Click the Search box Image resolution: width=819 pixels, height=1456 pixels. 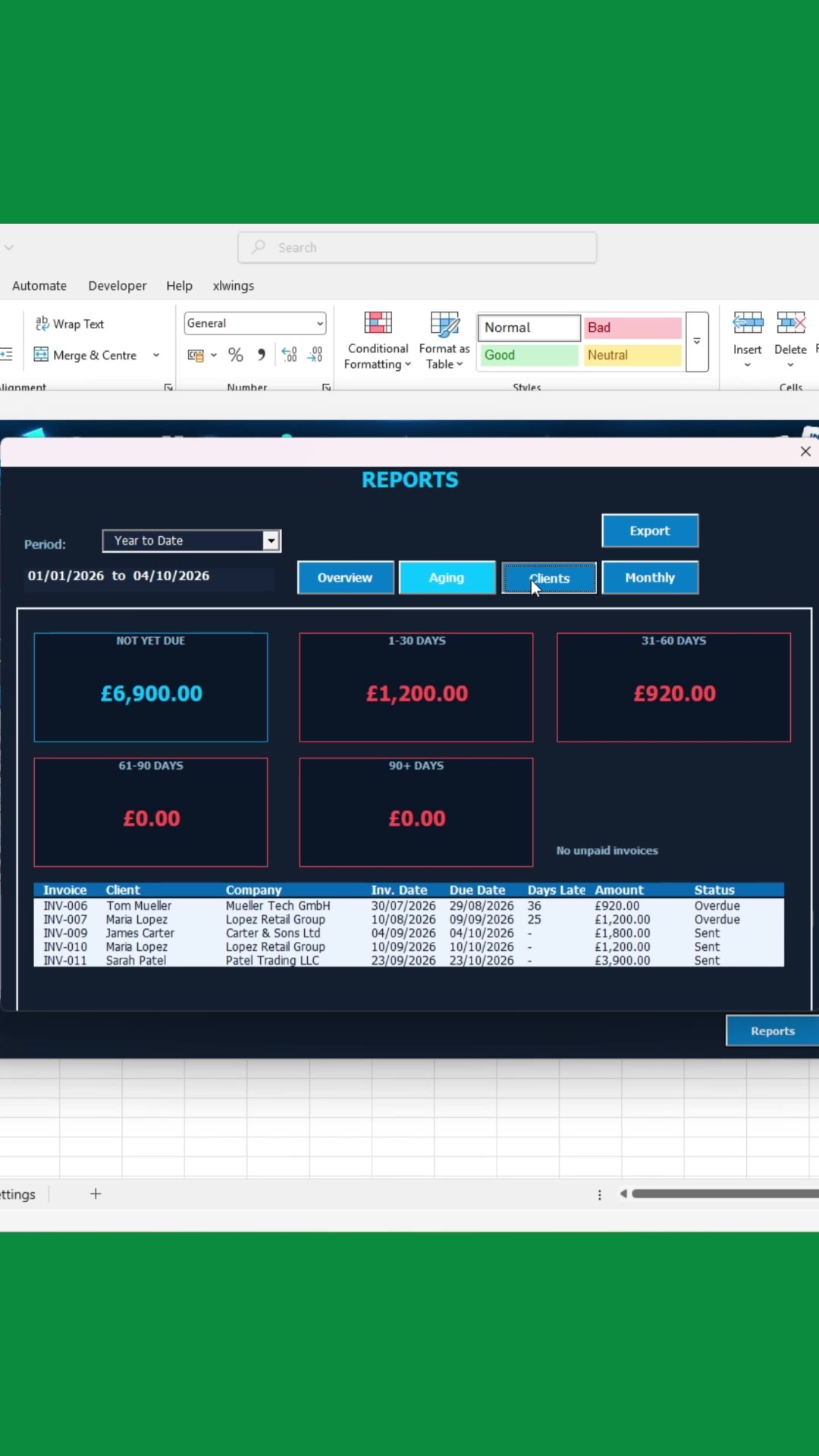pyautogui.click(x=417, y=247)
